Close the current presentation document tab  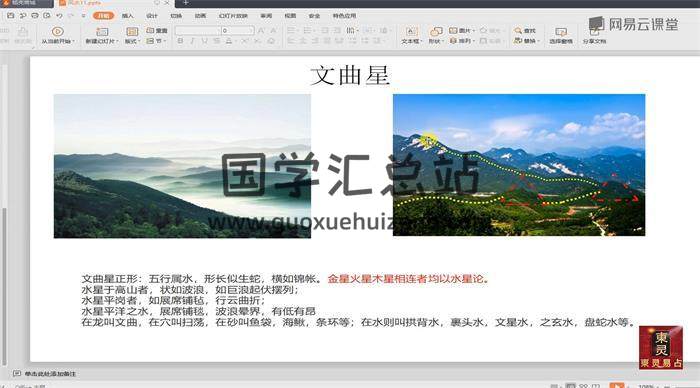click(167, 3)
